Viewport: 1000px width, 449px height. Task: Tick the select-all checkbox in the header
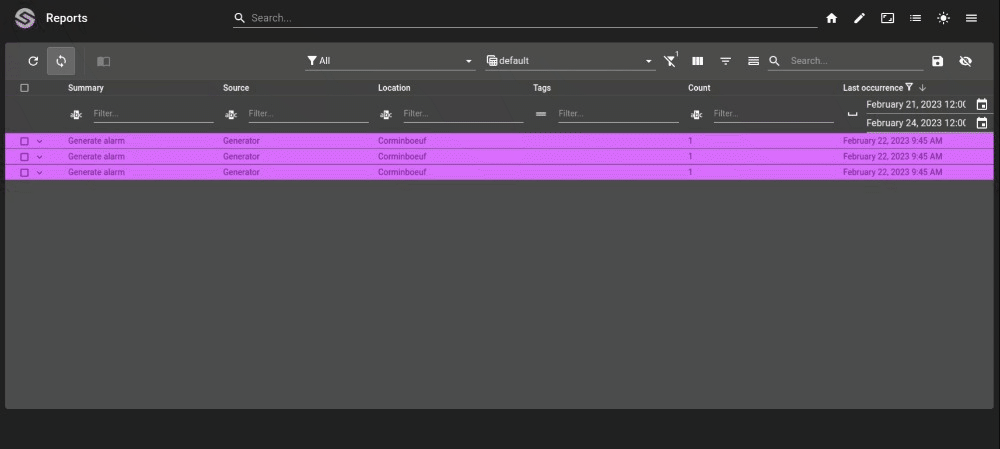(24, 88)
